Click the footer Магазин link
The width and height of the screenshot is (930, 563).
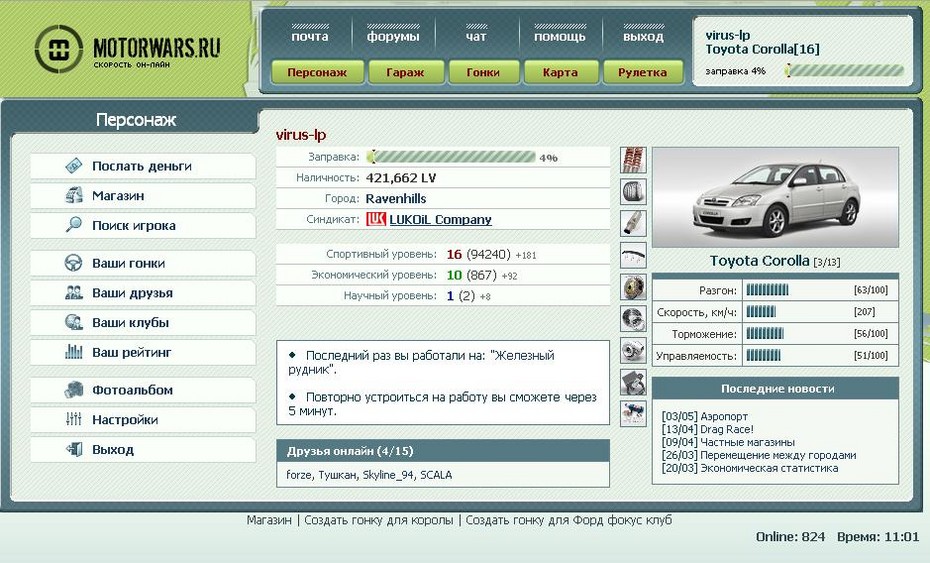click(269, 520)
